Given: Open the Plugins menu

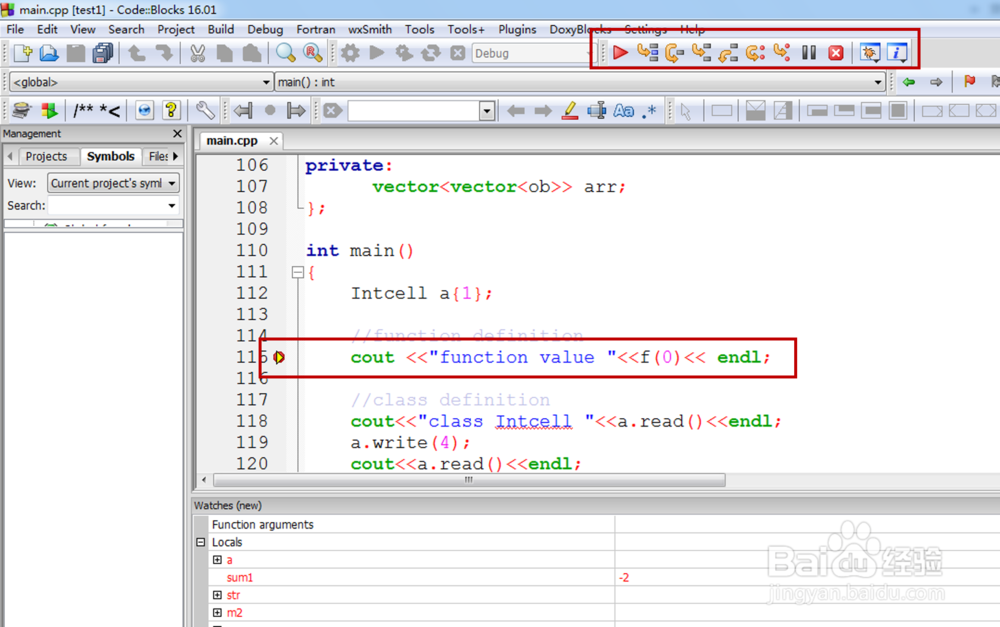Looking at the screenshot, I should [x=517, y=29].
